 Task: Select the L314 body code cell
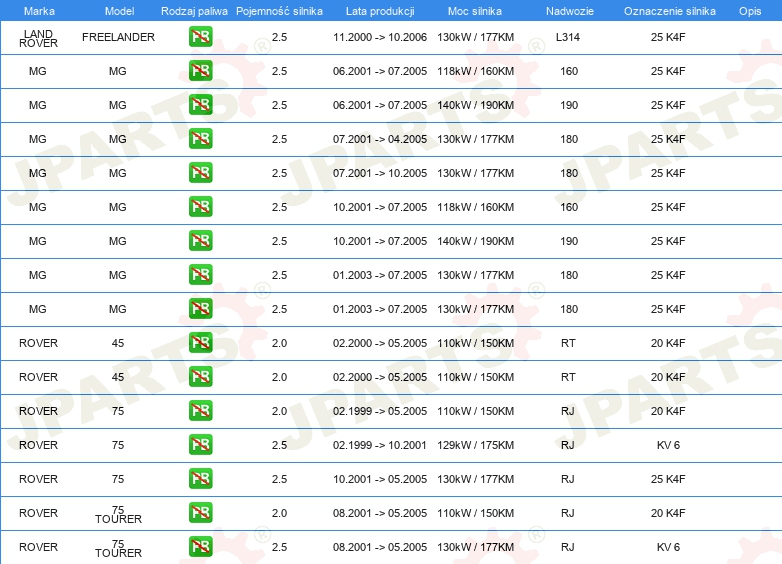tap(568, 37)
